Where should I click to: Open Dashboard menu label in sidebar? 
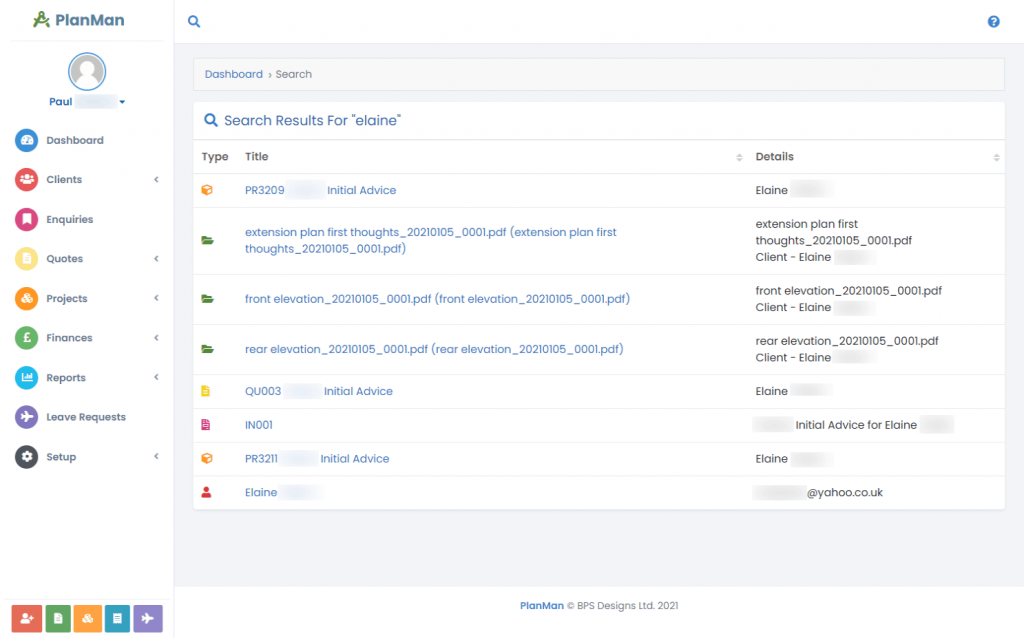pyautogui.click(x=75, y=140)
